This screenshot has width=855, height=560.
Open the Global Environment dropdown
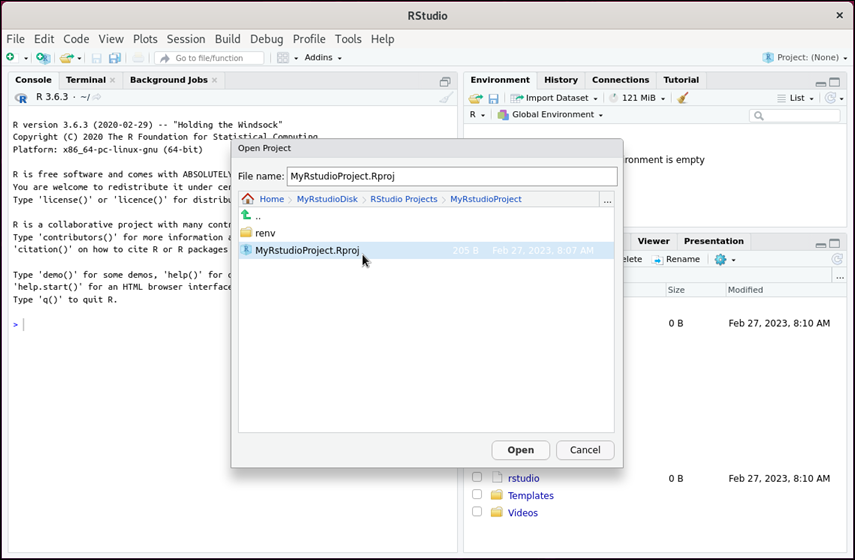(x=550, y=115)
